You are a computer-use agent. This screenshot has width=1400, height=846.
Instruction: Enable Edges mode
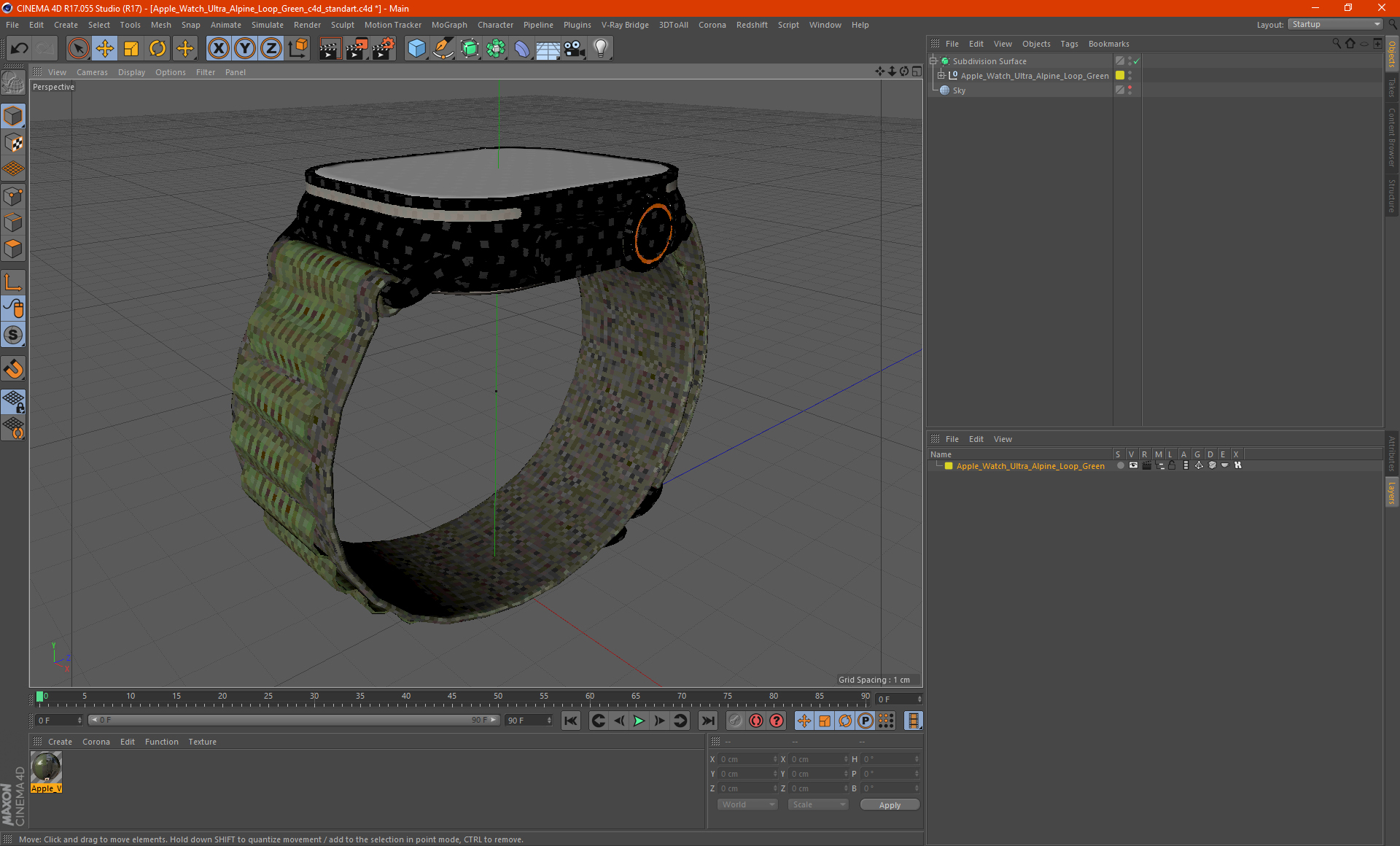pyautogui.click(x=13, y=222)
